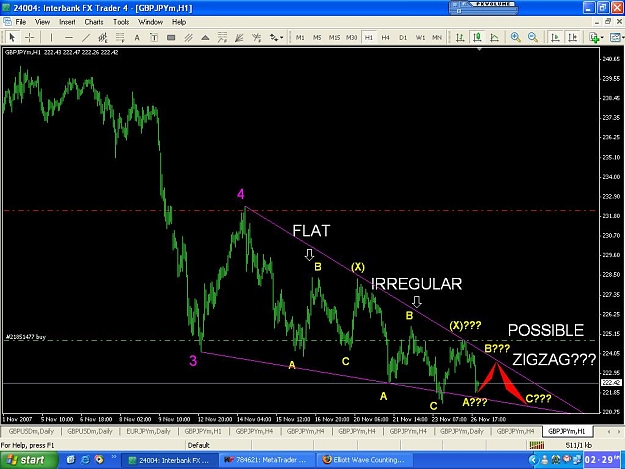Click the Windows start button
The width and height of the screenshot is (625, 469).
[x=28, y=460]
